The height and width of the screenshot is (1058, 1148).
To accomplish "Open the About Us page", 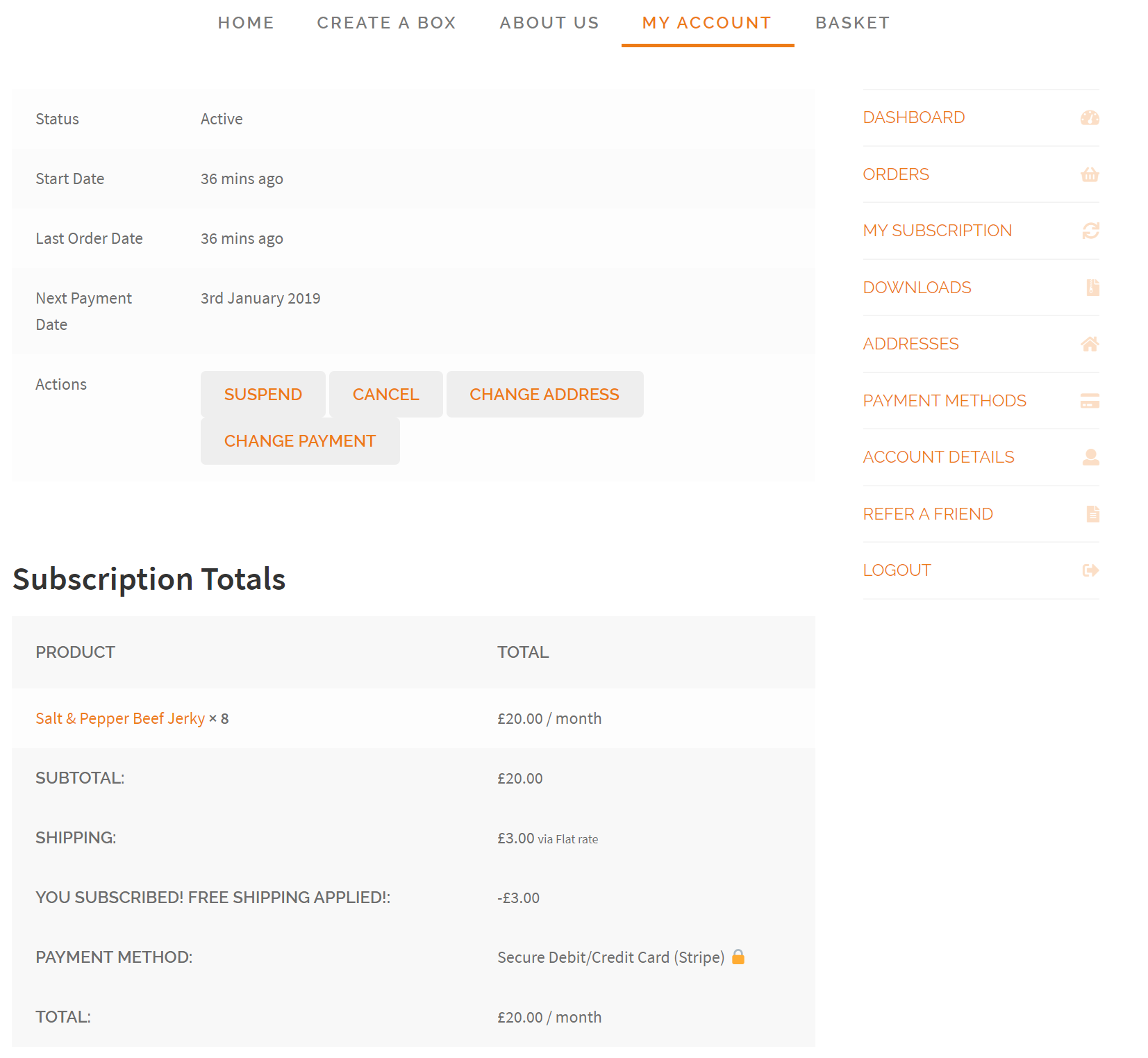I will (x=549, y=23).
